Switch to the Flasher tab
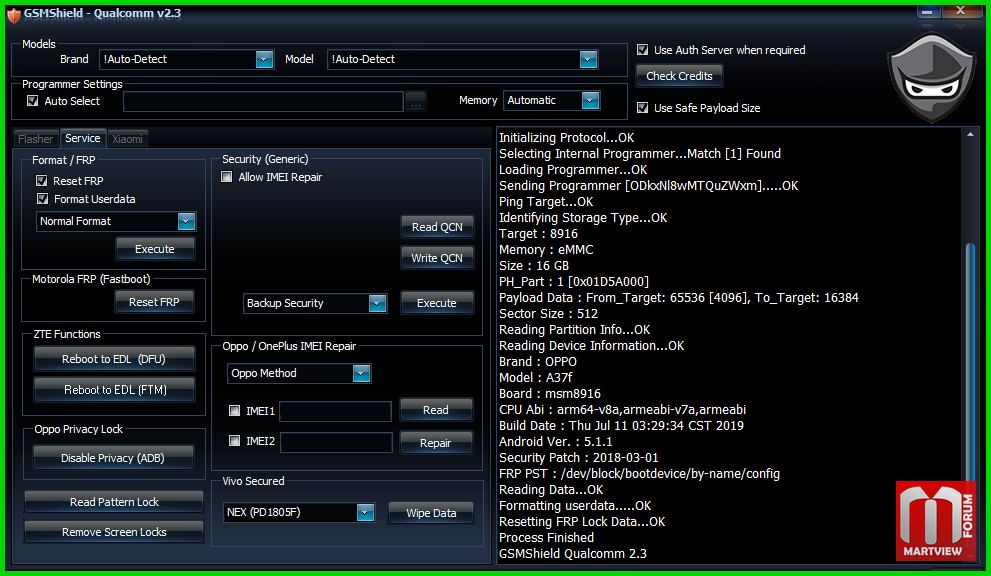The width and height of the screenshot is (991, 576). coord(35,139)
